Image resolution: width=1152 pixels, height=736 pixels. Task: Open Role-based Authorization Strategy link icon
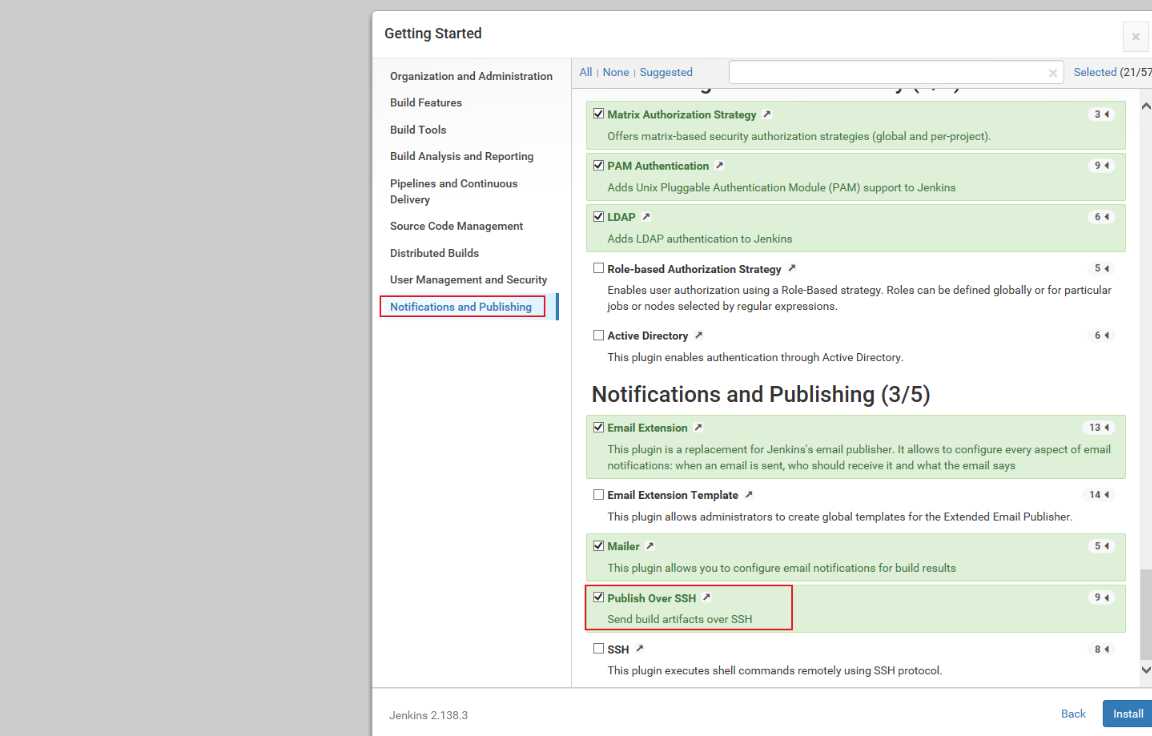[x=791, y=269]
